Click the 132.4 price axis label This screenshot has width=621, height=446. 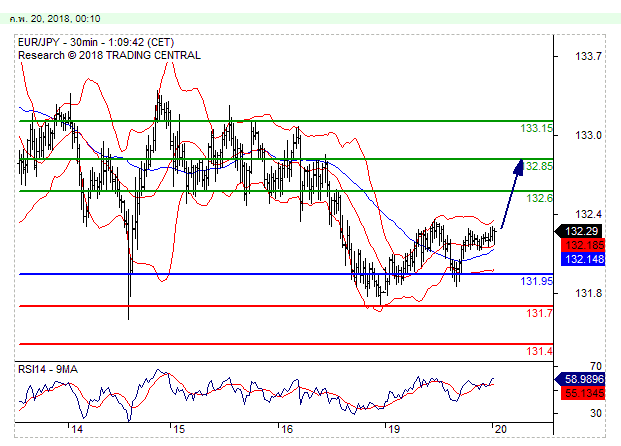click(588, 214)
